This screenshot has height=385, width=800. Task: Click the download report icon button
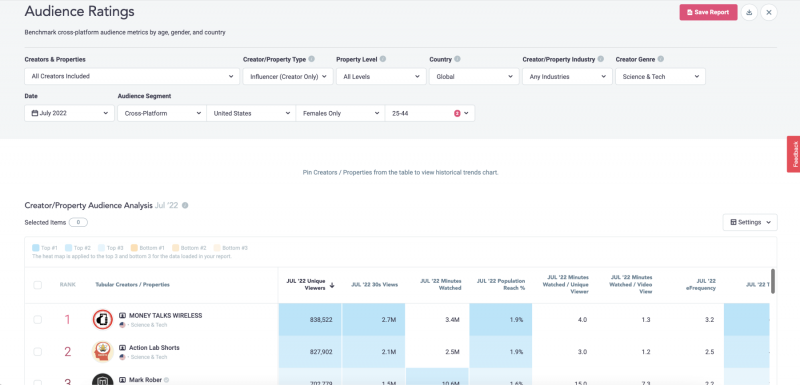click(x=749, y=12)
